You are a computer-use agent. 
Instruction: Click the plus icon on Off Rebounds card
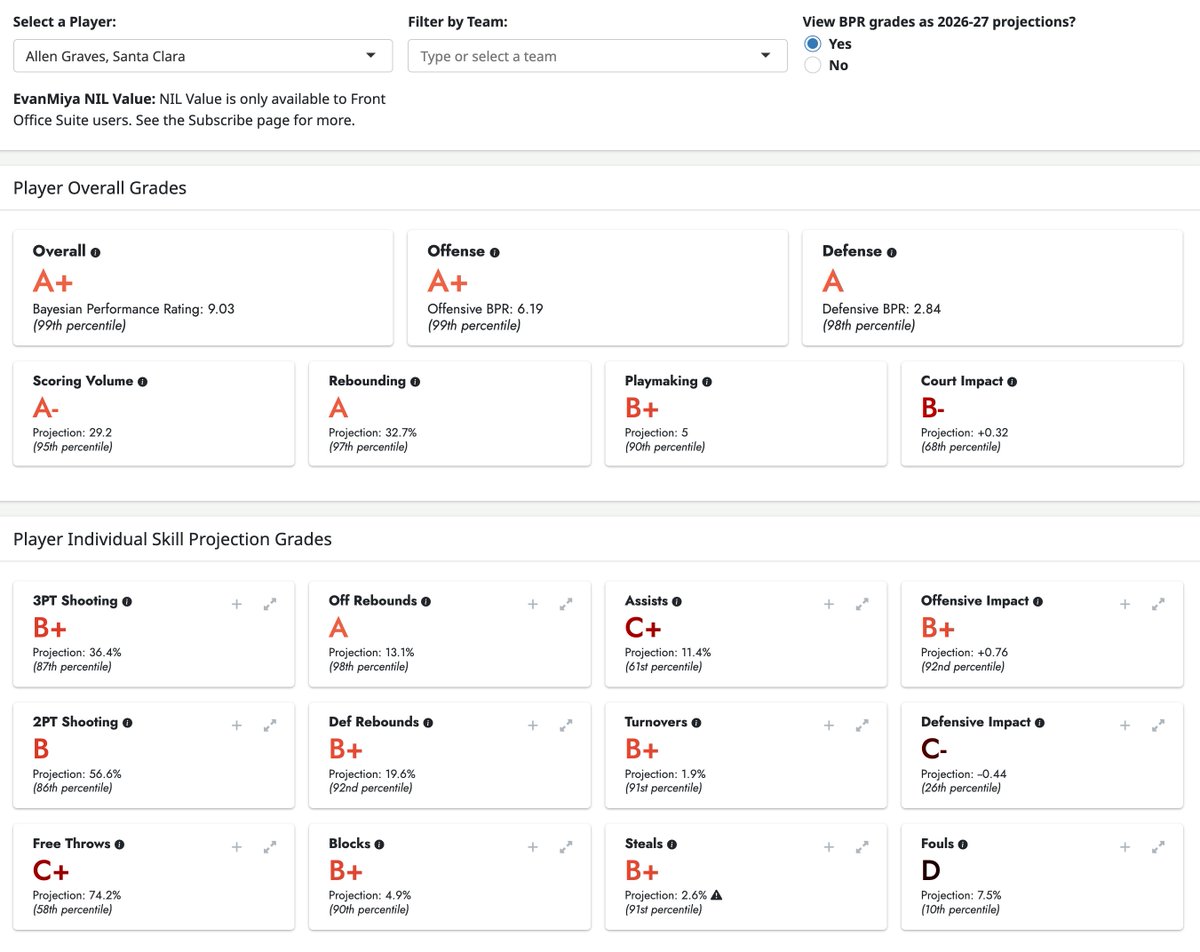coord(533,604)
